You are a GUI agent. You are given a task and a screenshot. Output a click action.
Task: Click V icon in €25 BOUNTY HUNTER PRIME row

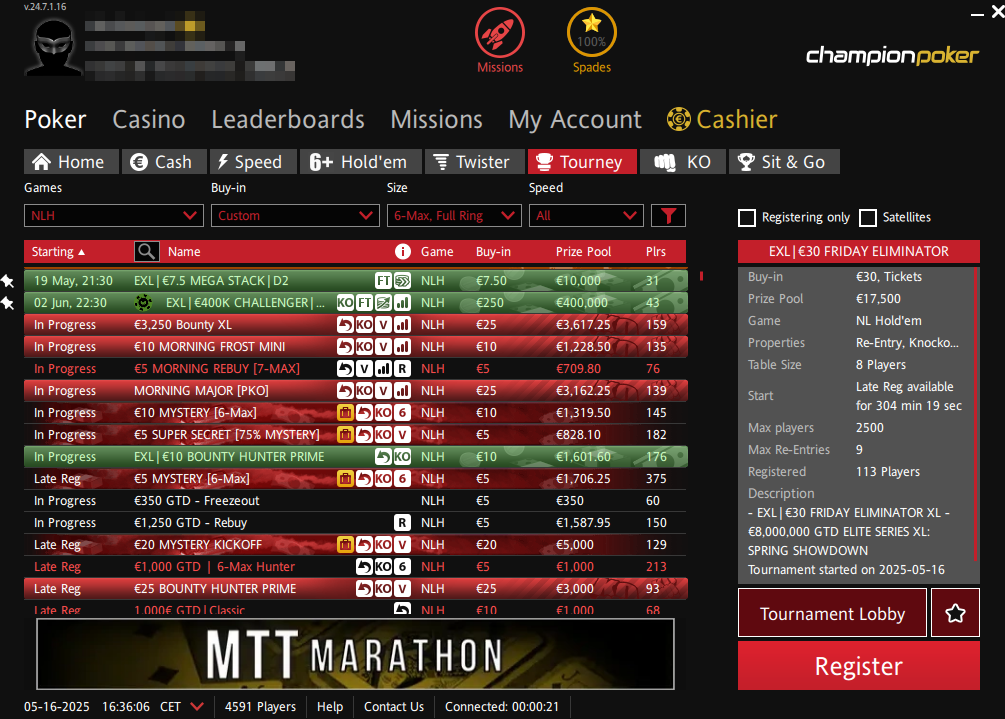coord(402,588)
